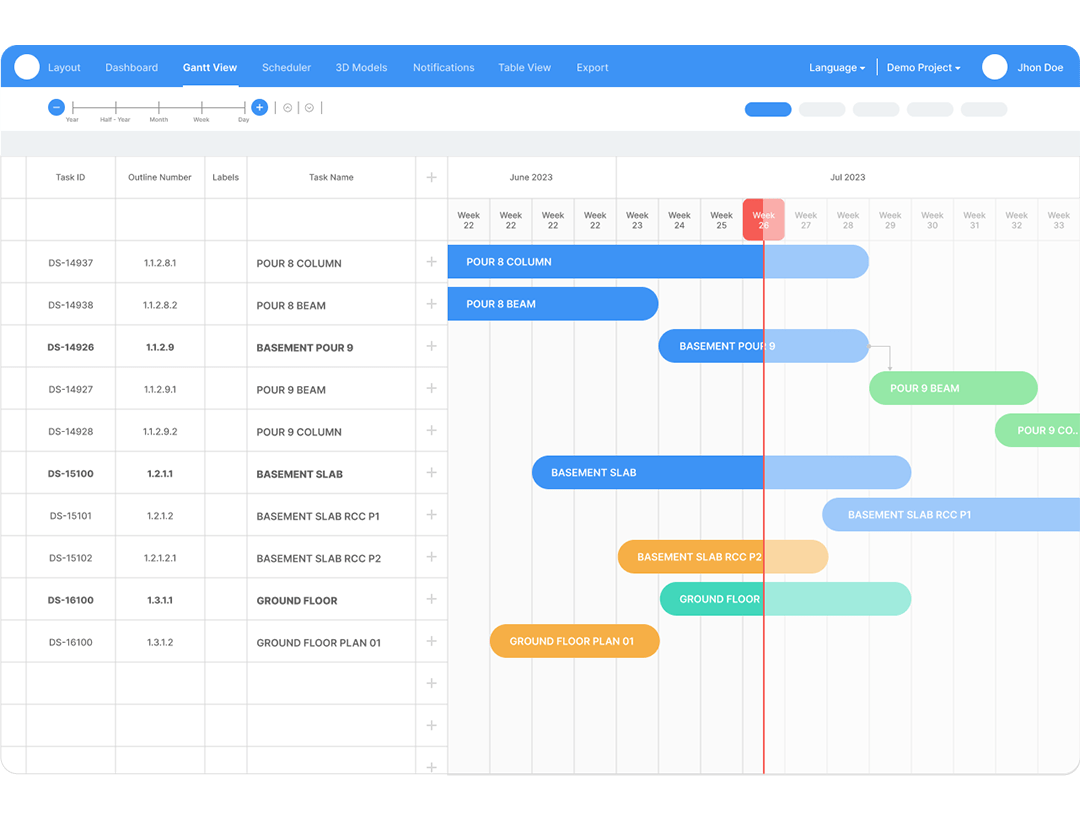Screen dimensions: 1080x816
Task: Click the expand-down chevron circle icon
Action: [309, 108]
